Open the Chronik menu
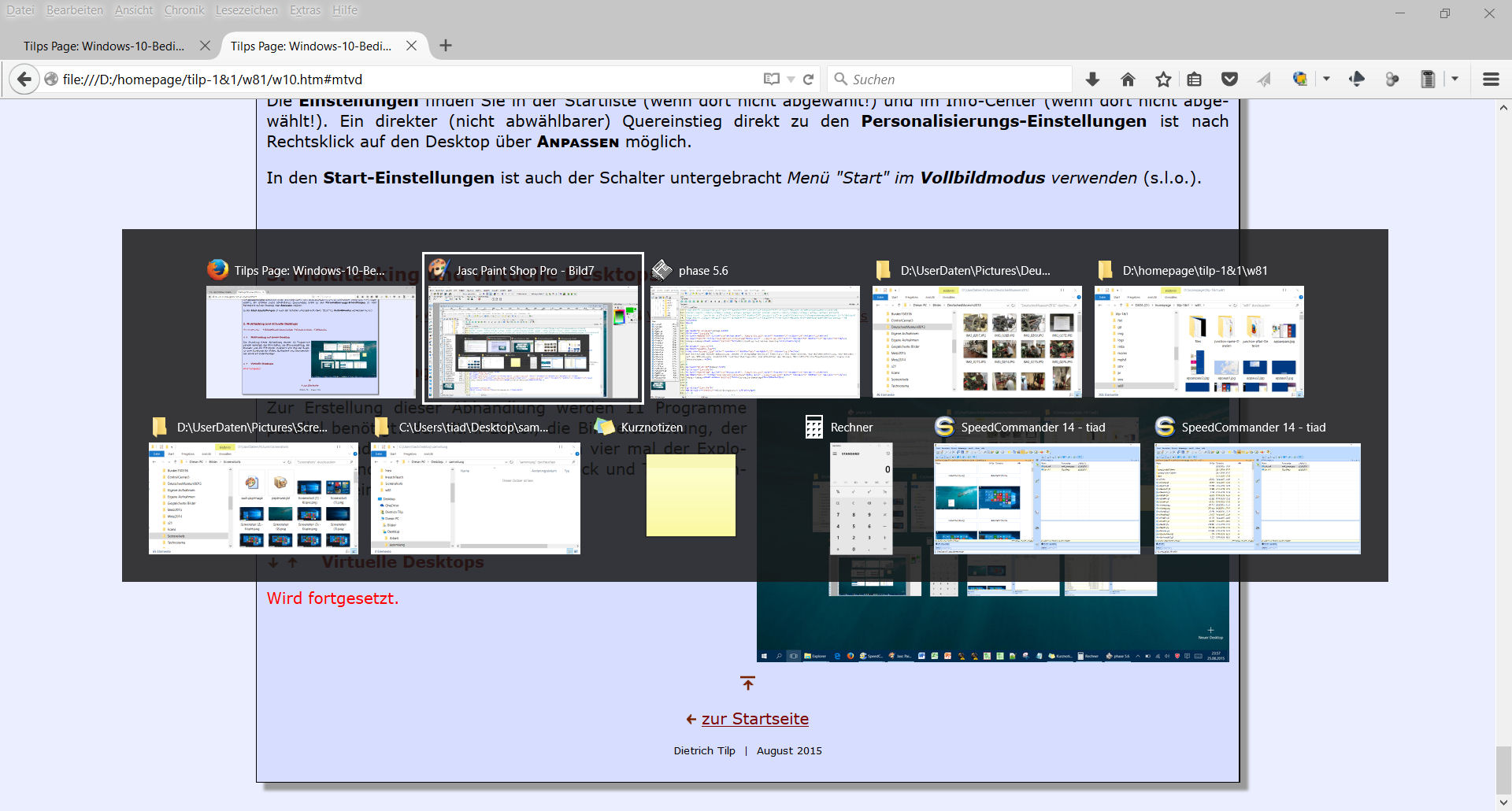1512x811 pixels. coord(184,10)
